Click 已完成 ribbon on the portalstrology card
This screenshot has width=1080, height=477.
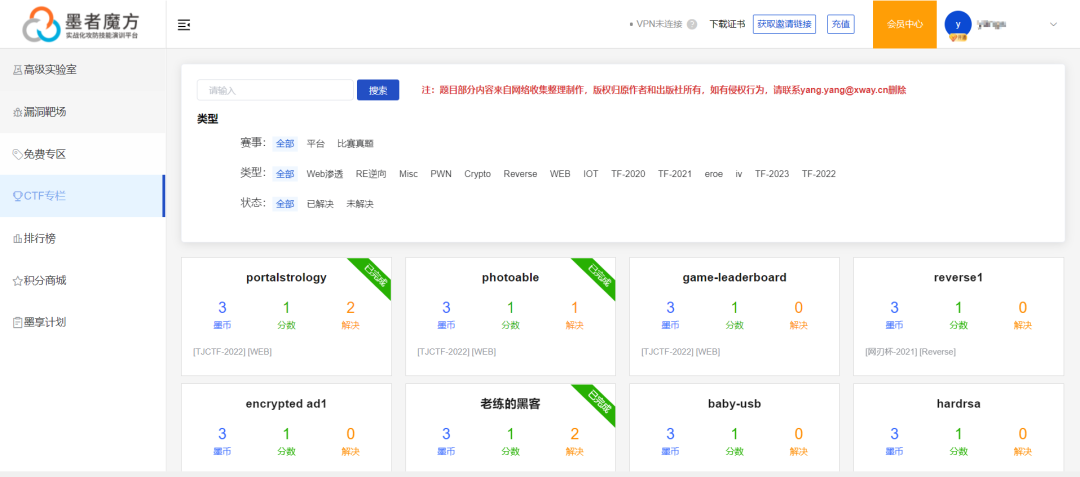coord(375,273)
